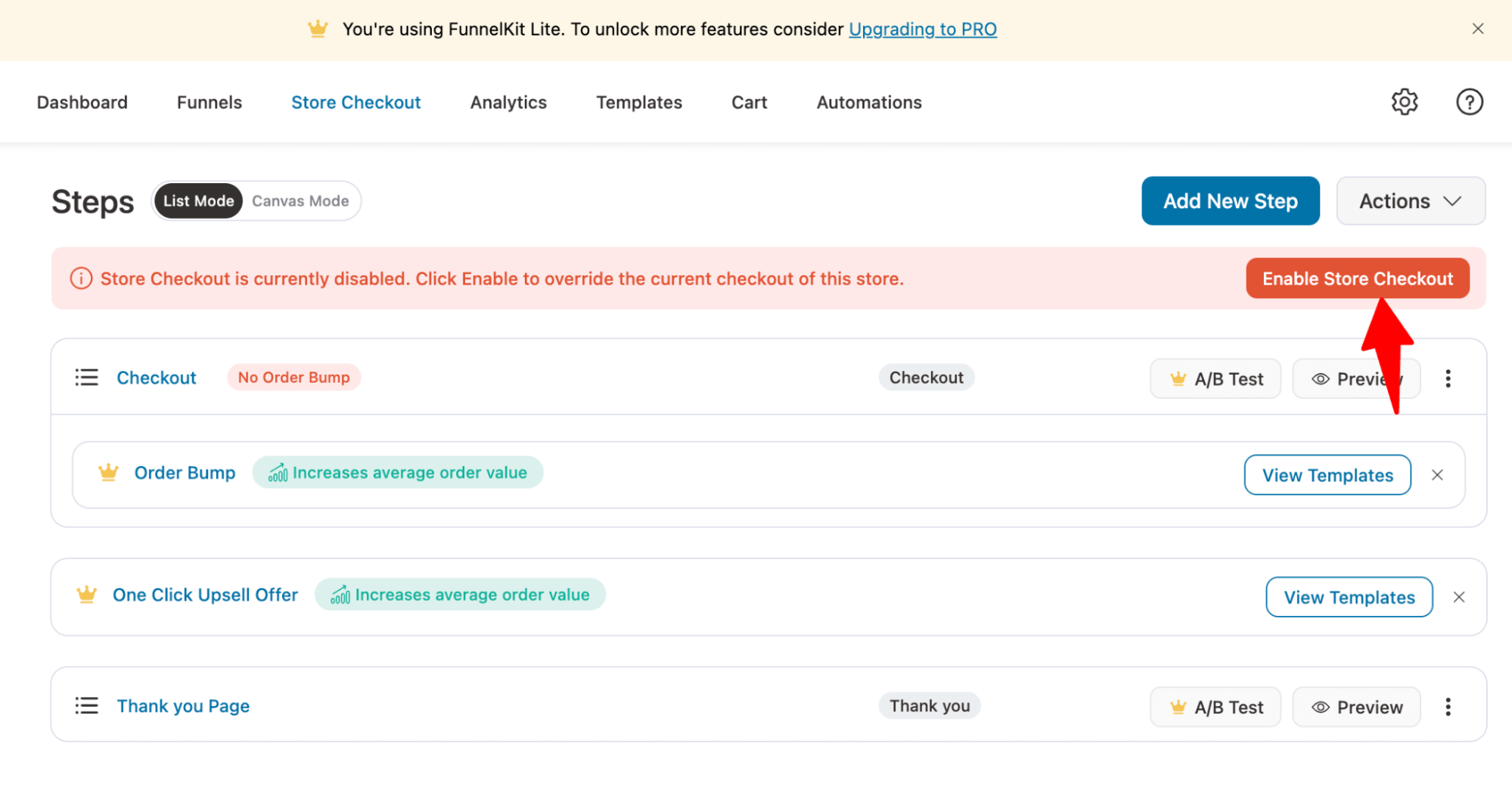Image resolution: width=1512 pixels, height=787 pixels.
Task: Open the Thank you Page link
Action: tap(183, 706)
